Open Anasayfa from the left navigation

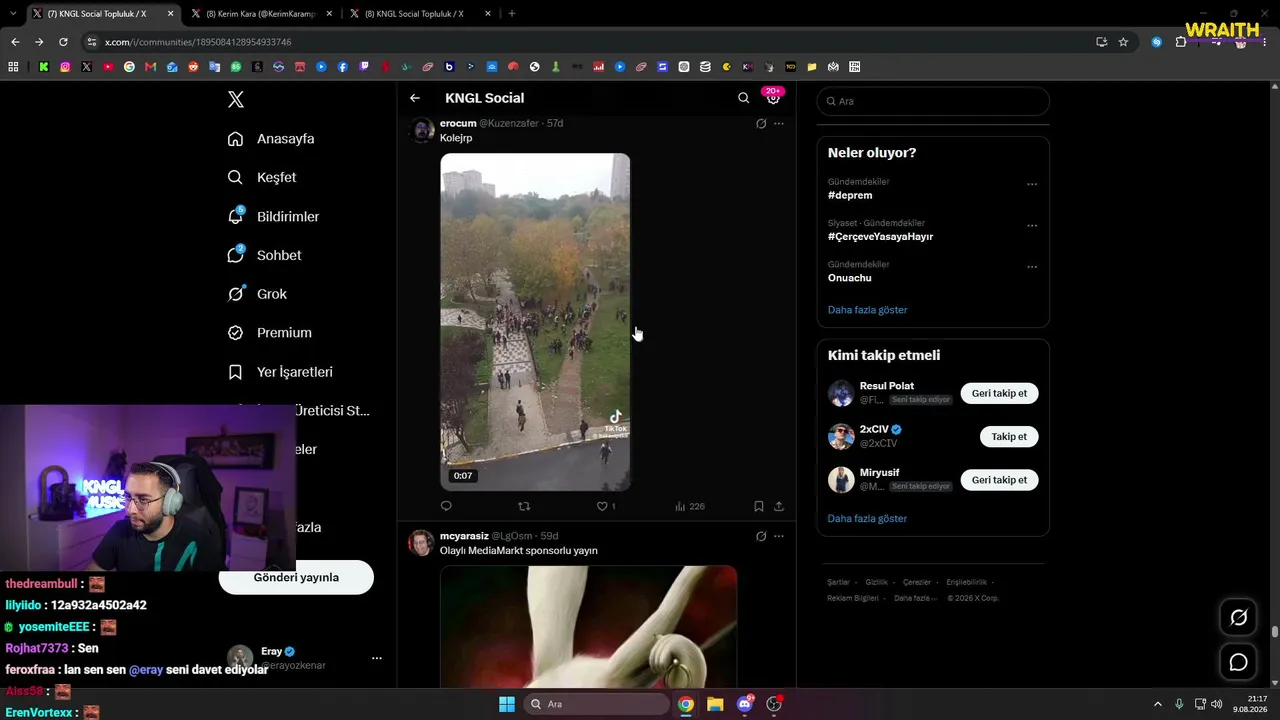pos(271,139)
